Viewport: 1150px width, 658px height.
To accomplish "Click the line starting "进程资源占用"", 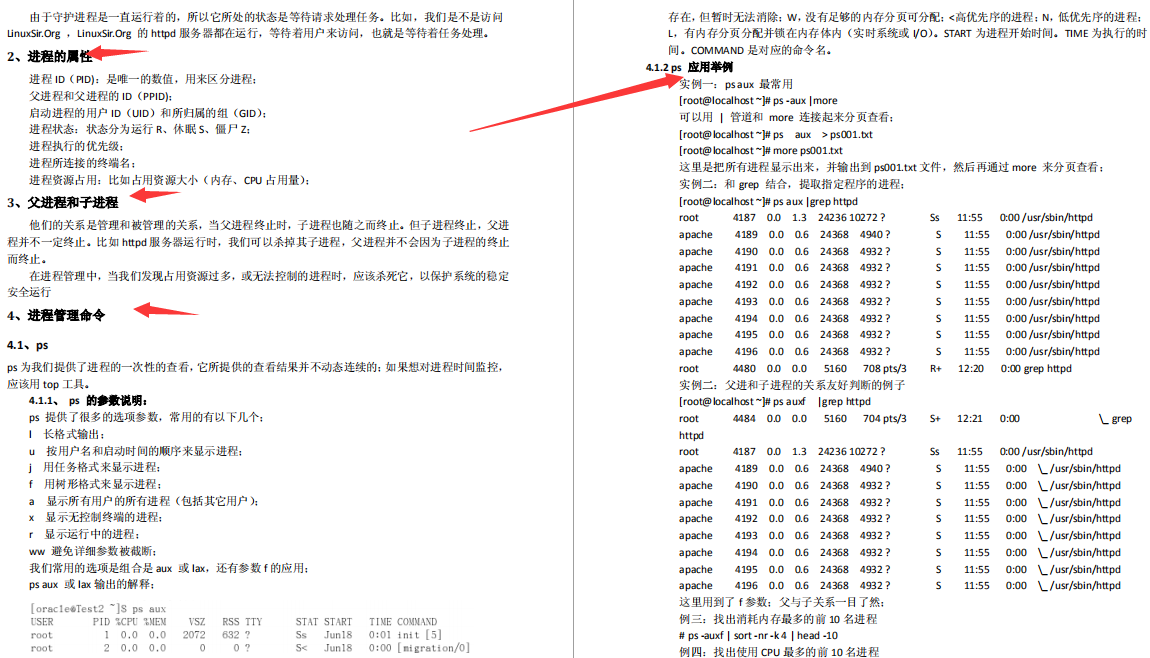I will 169,180.
